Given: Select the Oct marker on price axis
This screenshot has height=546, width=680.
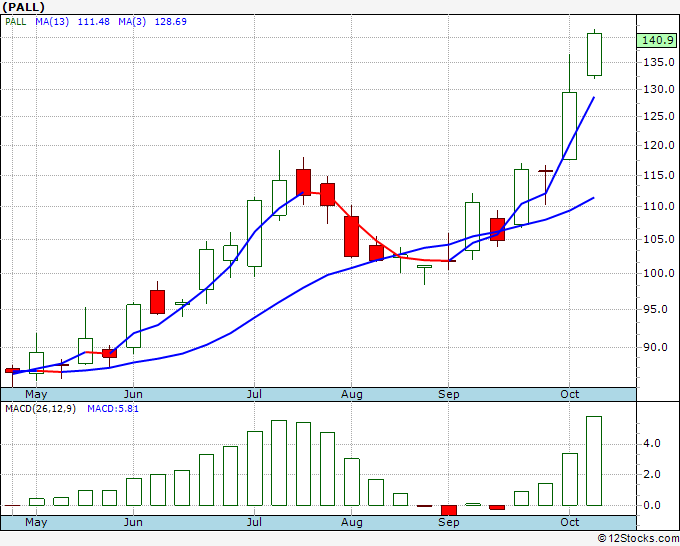Looking at the screenshot, I should pyautogui.click(x=569, y=394).
